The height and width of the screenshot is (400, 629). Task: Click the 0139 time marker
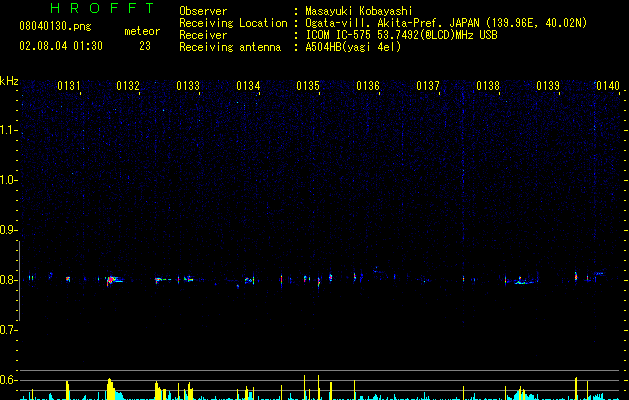[x=548, y=86]
